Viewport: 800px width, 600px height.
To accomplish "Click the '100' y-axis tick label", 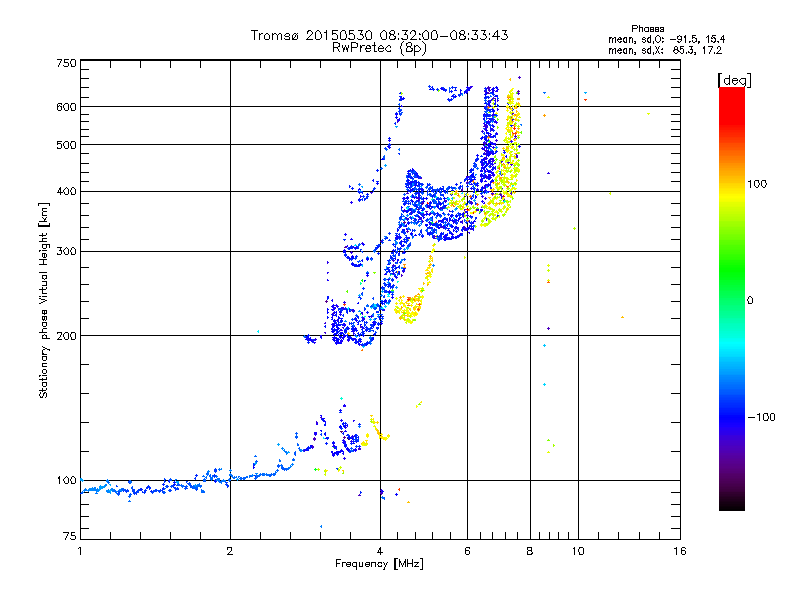I will coord(66,481).
